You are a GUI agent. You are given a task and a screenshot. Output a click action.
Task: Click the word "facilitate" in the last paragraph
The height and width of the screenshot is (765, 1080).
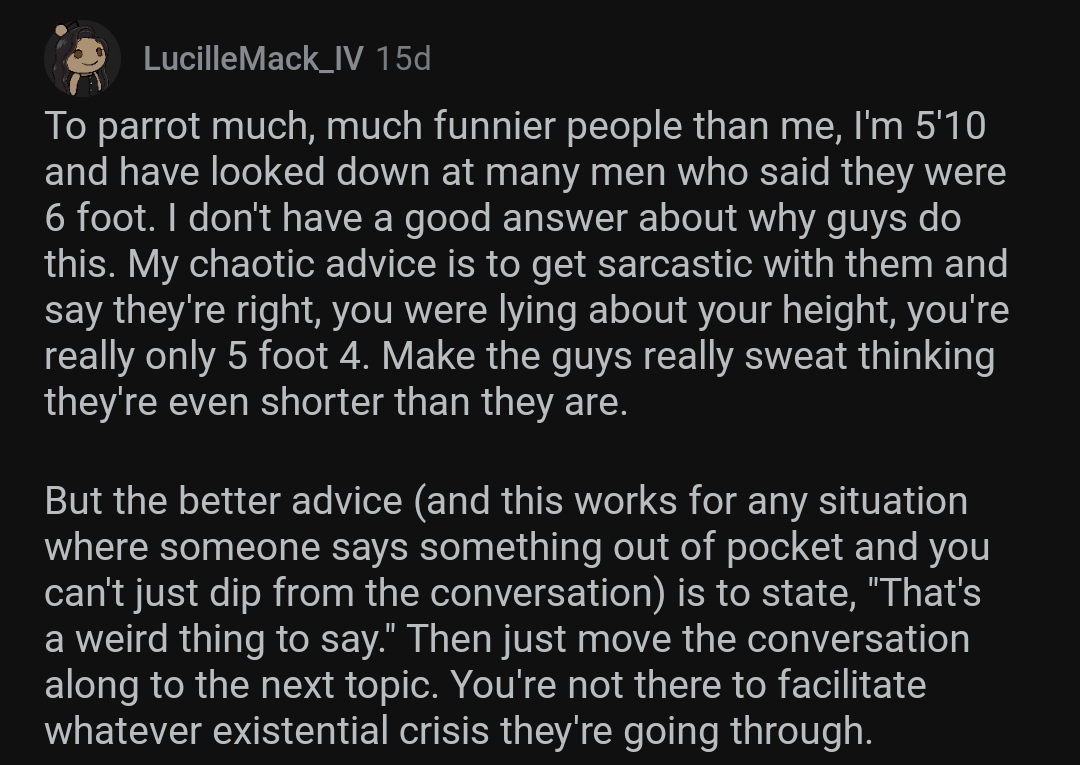point(852,685)
